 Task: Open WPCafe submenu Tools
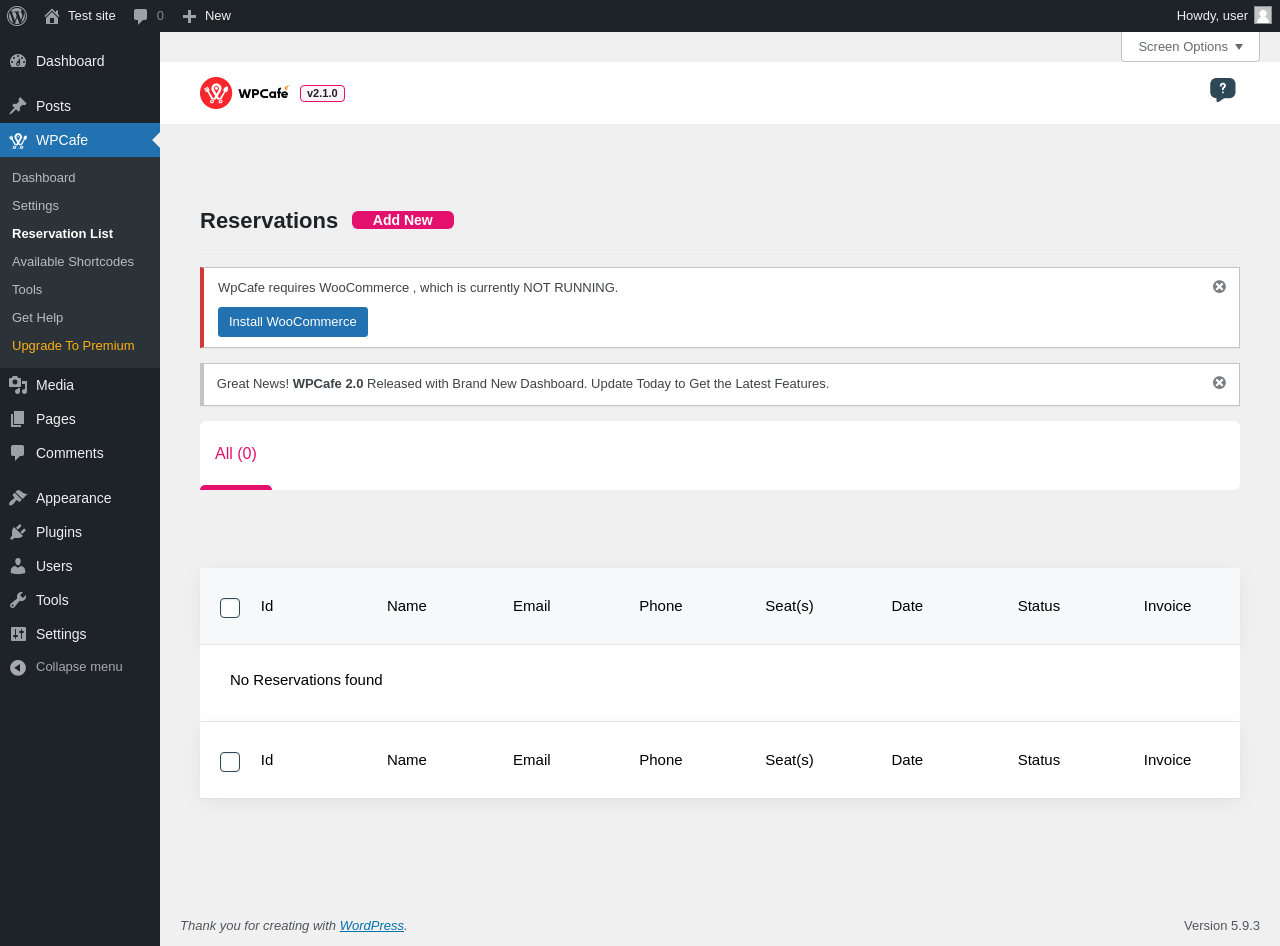coord(27,290)
